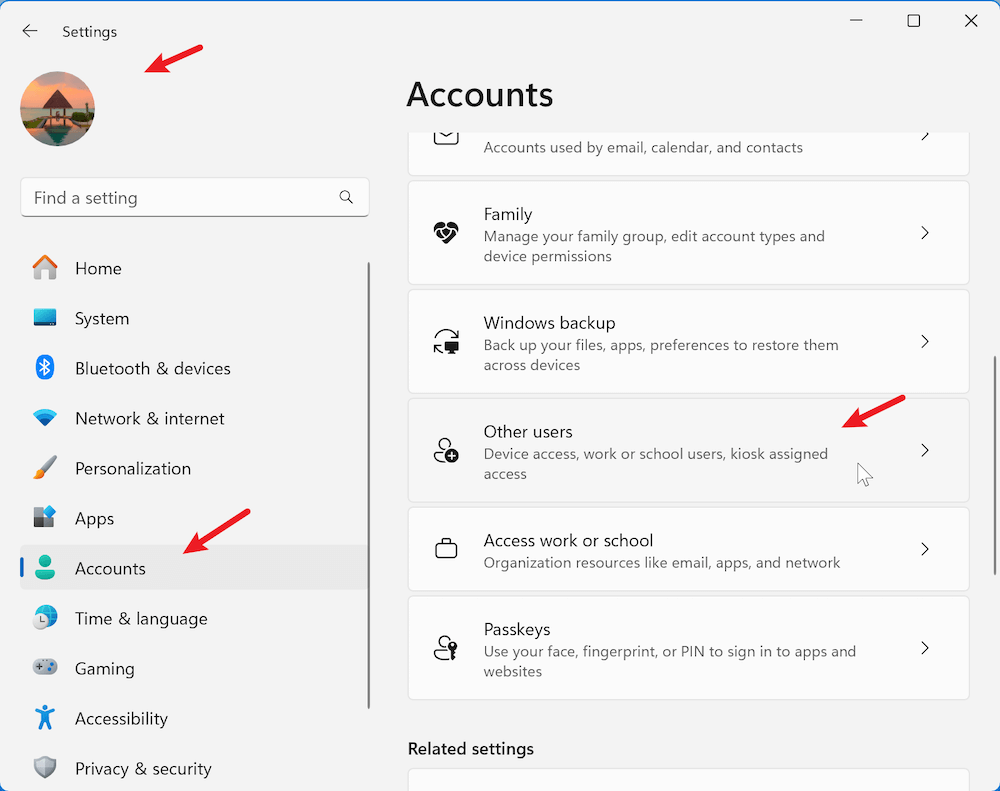Click the user profile picture
The image size is (1000, 791).
(x=57, y=109)
